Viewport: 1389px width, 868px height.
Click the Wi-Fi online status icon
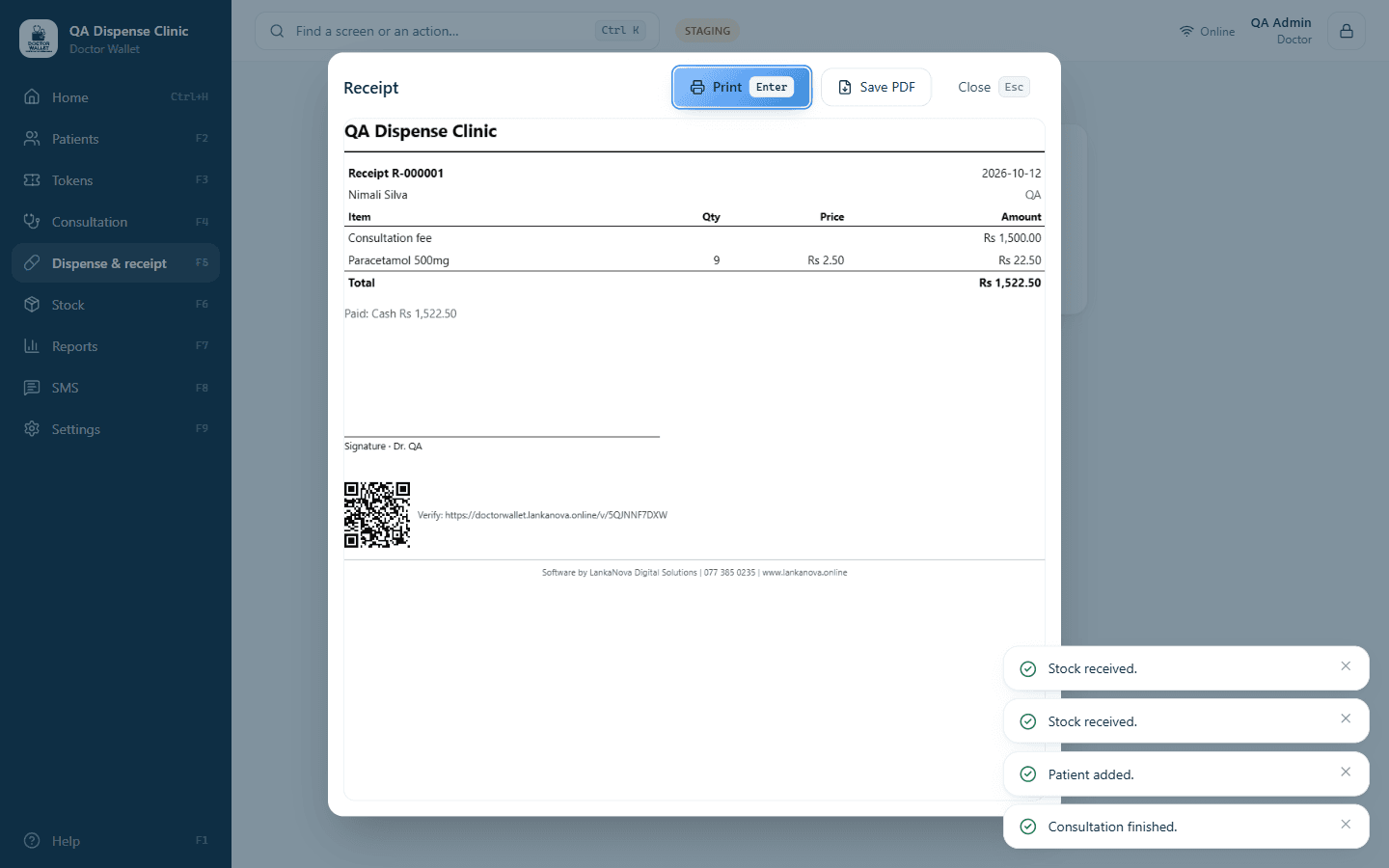1186,31
